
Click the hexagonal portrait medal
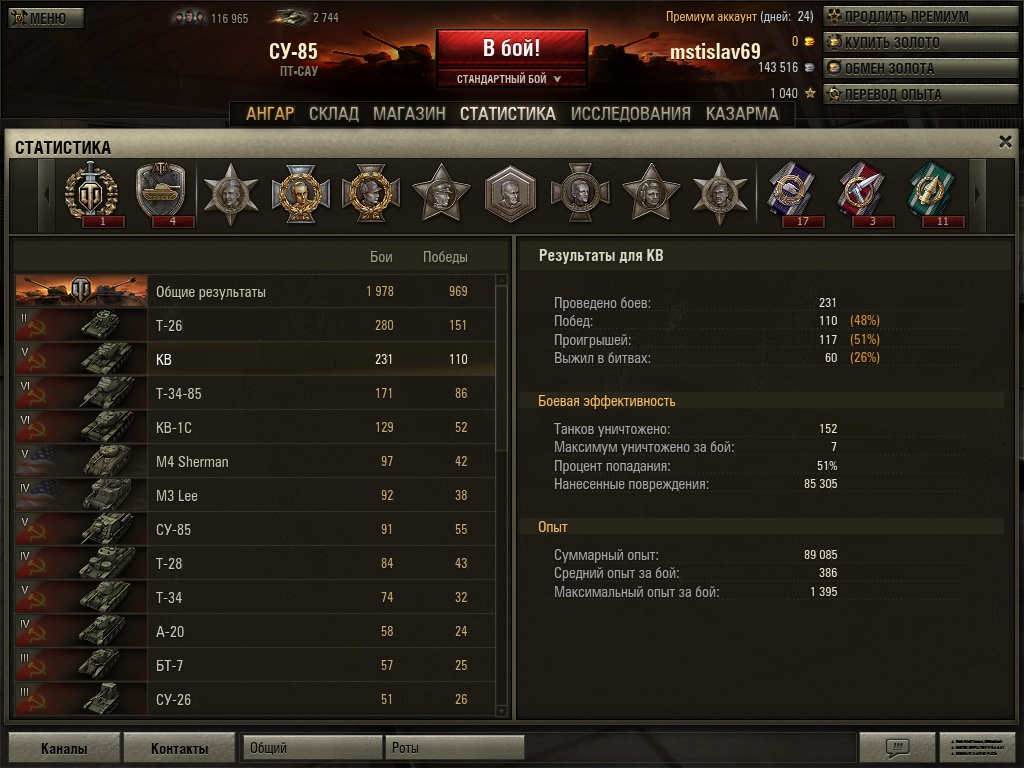(510, 194)
